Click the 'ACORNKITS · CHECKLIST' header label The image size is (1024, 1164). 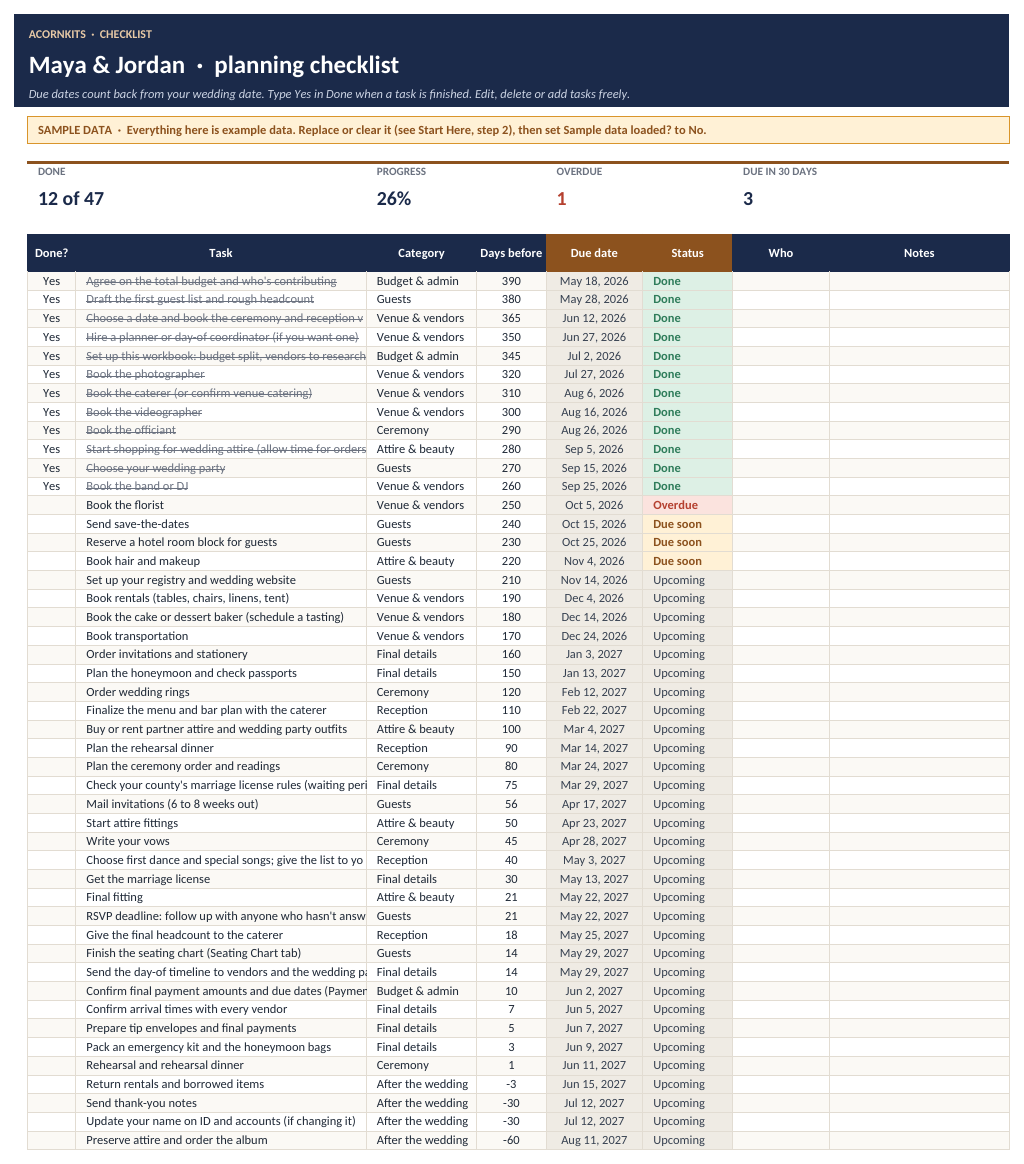pyautogui.click(x=90, y=34)
